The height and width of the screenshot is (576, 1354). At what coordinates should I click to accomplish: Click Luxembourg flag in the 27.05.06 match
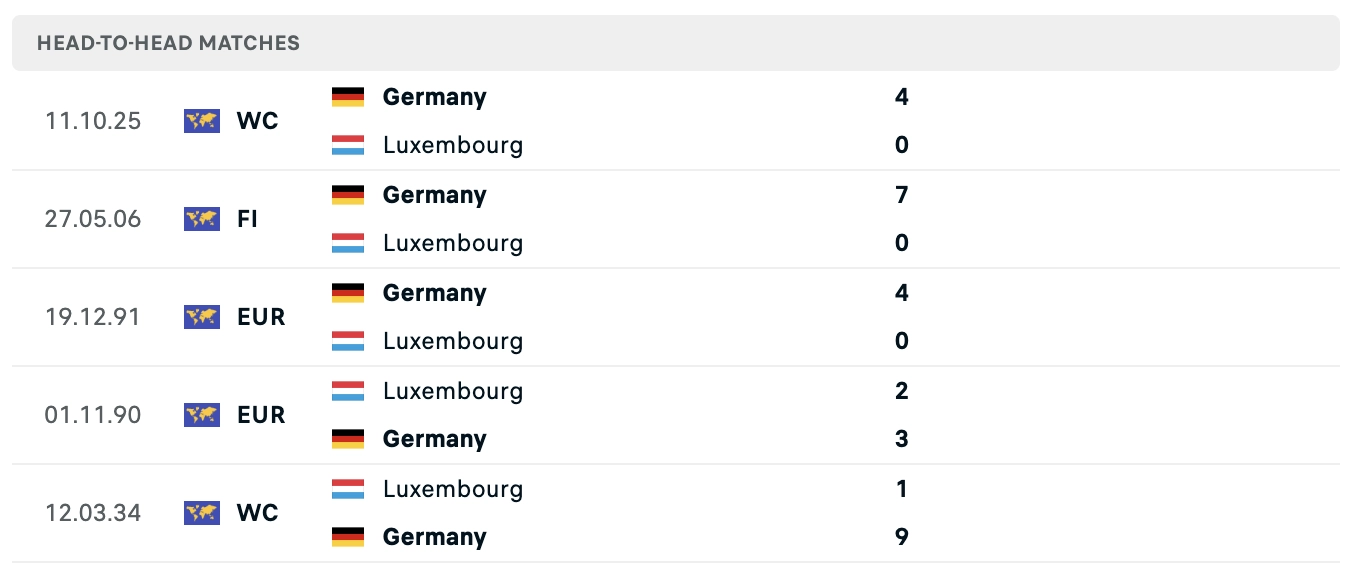[348, 243]
